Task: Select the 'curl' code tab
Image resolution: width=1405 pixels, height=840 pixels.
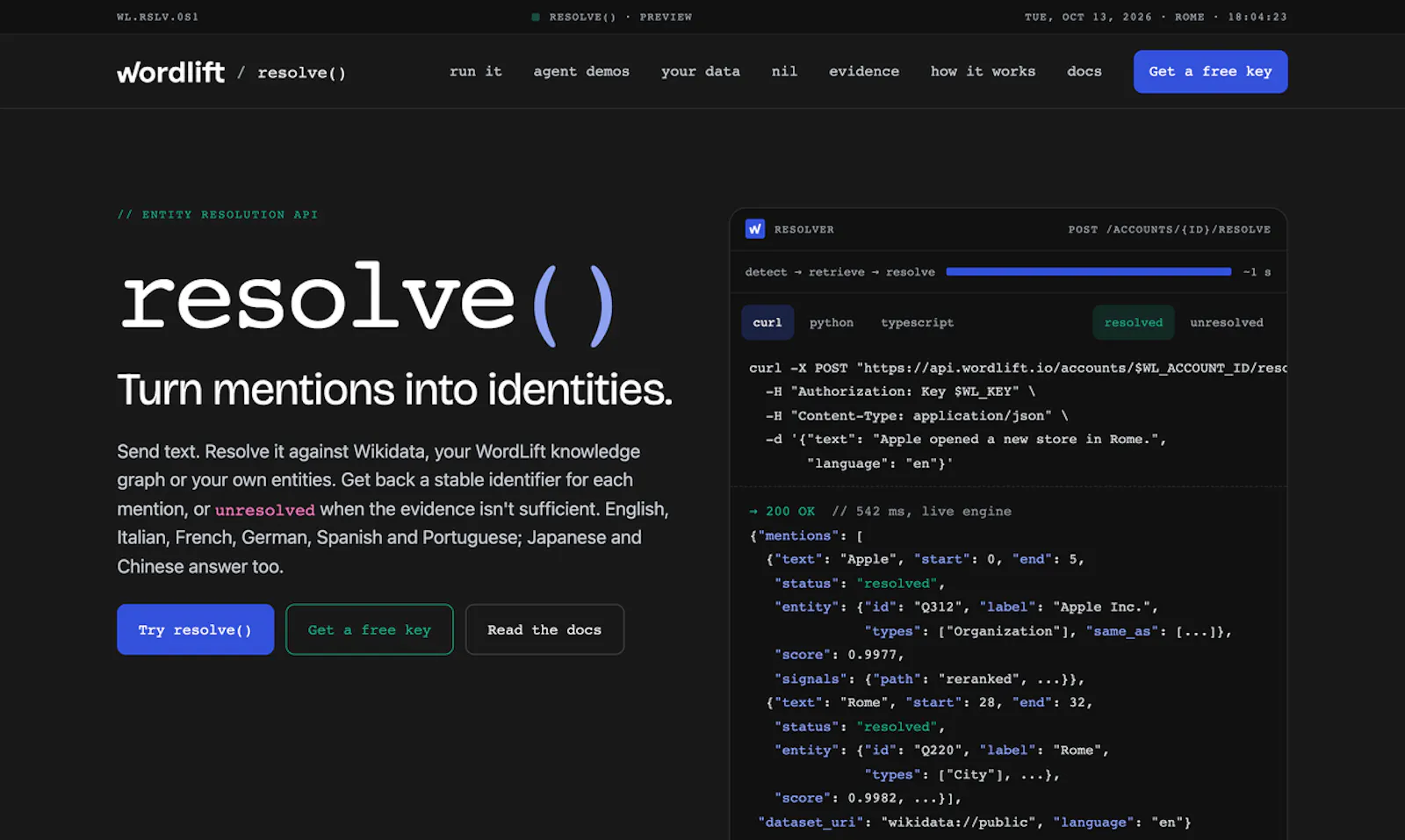Action: coord(767,322)
